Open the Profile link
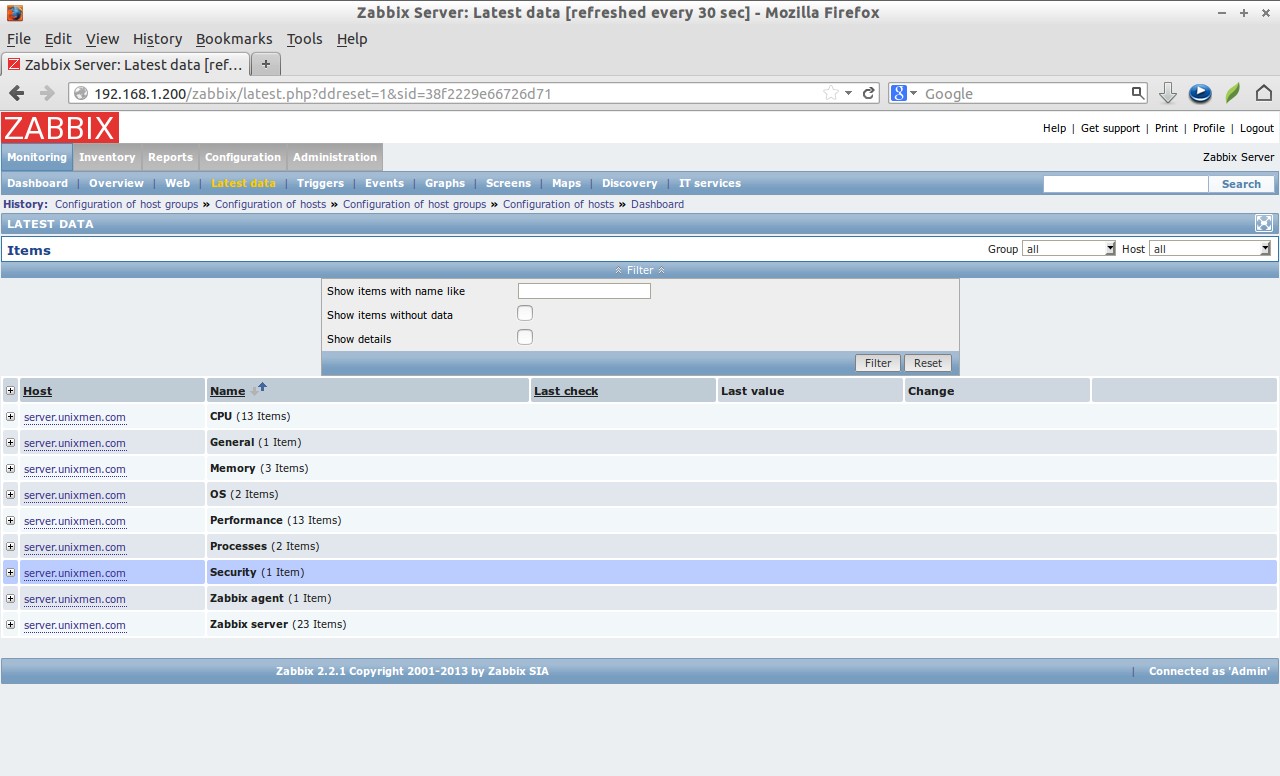1280x776 pixels. pyautogui.click(x=1209, y=128)
